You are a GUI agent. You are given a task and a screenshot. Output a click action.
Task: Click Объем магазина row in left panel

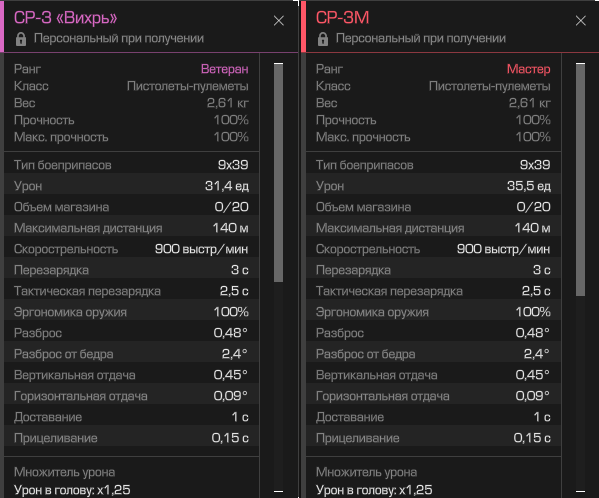pos(131,207)
